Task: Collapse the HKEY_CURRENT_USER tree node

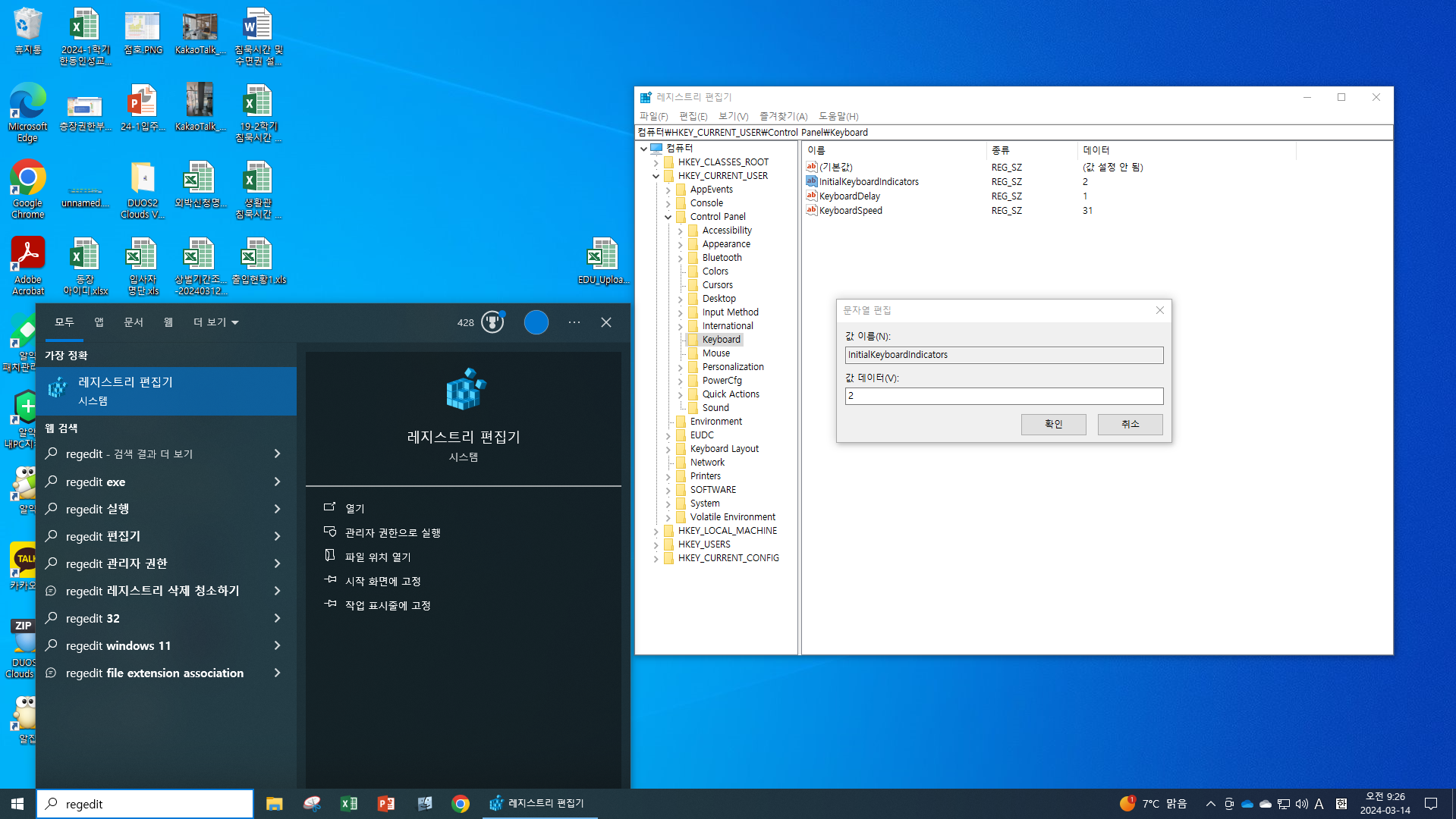Action: (x=656, y=176)
